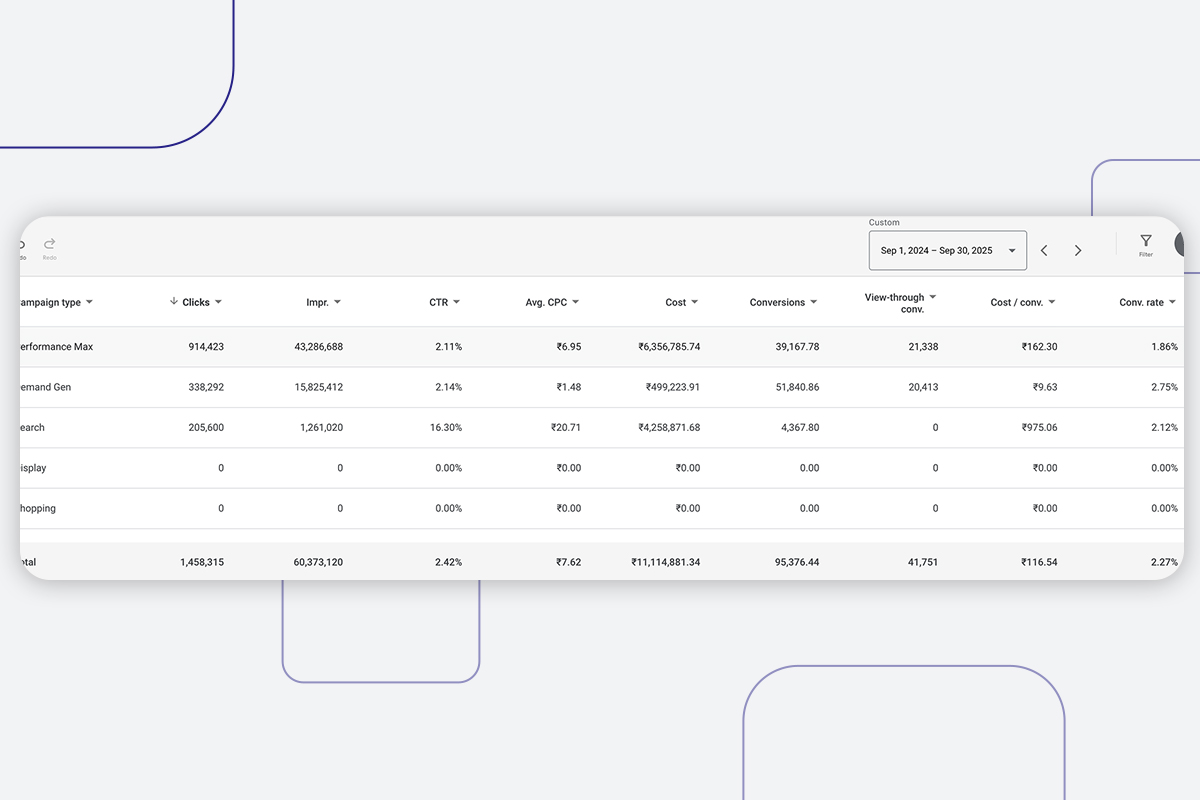Open the Conv. rate column dropdown

[1172, 303]
